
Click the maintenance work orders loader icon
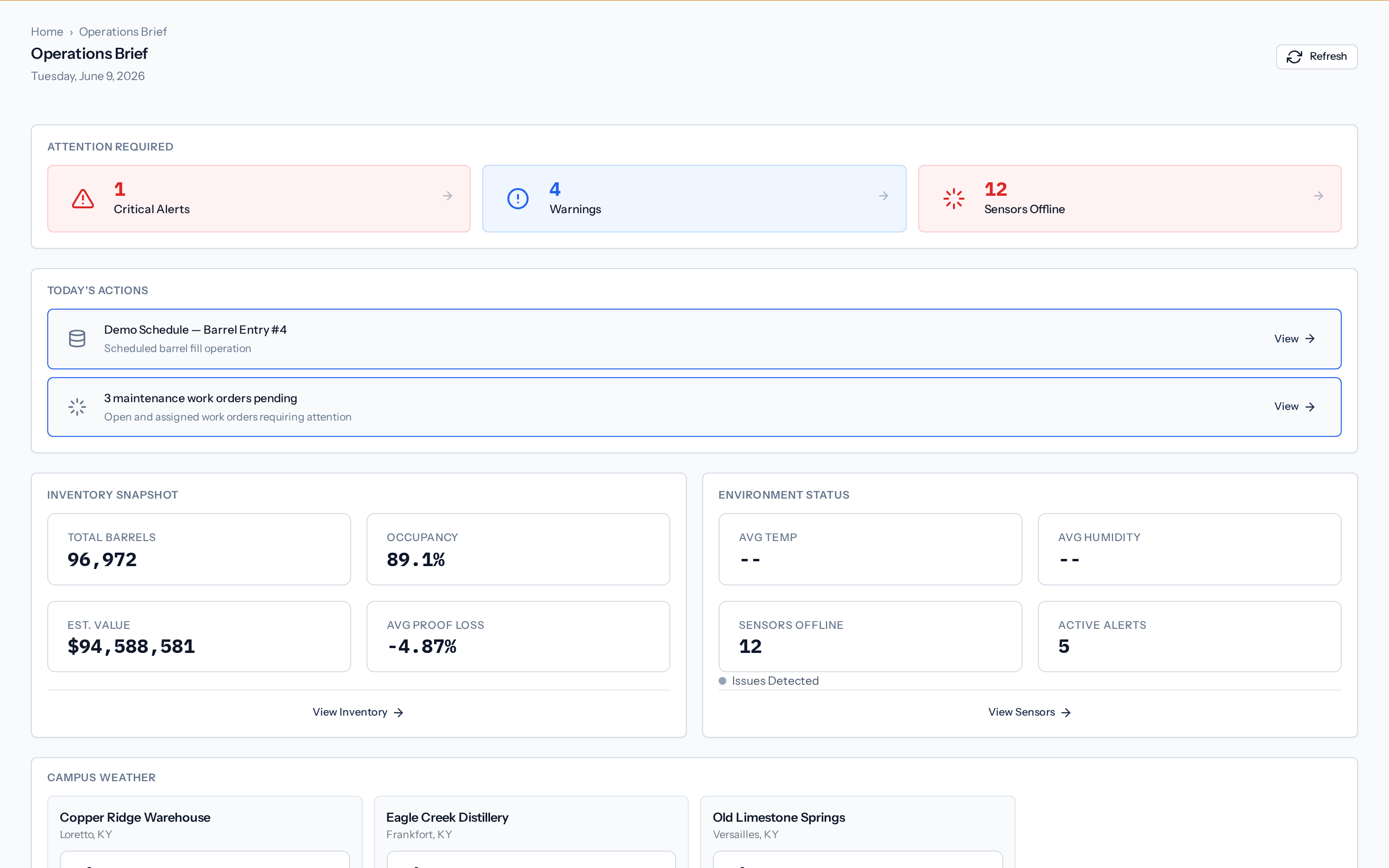point(77,407)
